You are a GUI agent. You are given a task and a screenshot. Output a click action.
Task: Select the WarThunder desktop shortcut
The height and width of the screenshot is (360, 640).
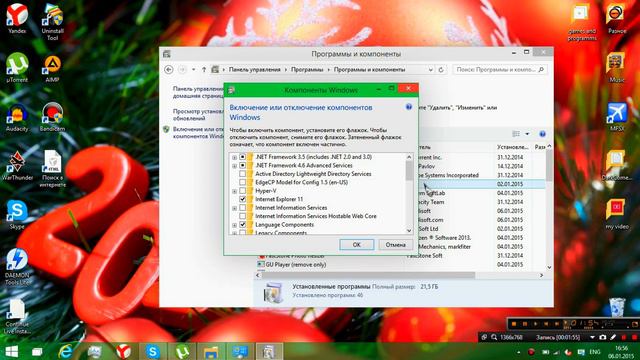(x=17, y=166)
